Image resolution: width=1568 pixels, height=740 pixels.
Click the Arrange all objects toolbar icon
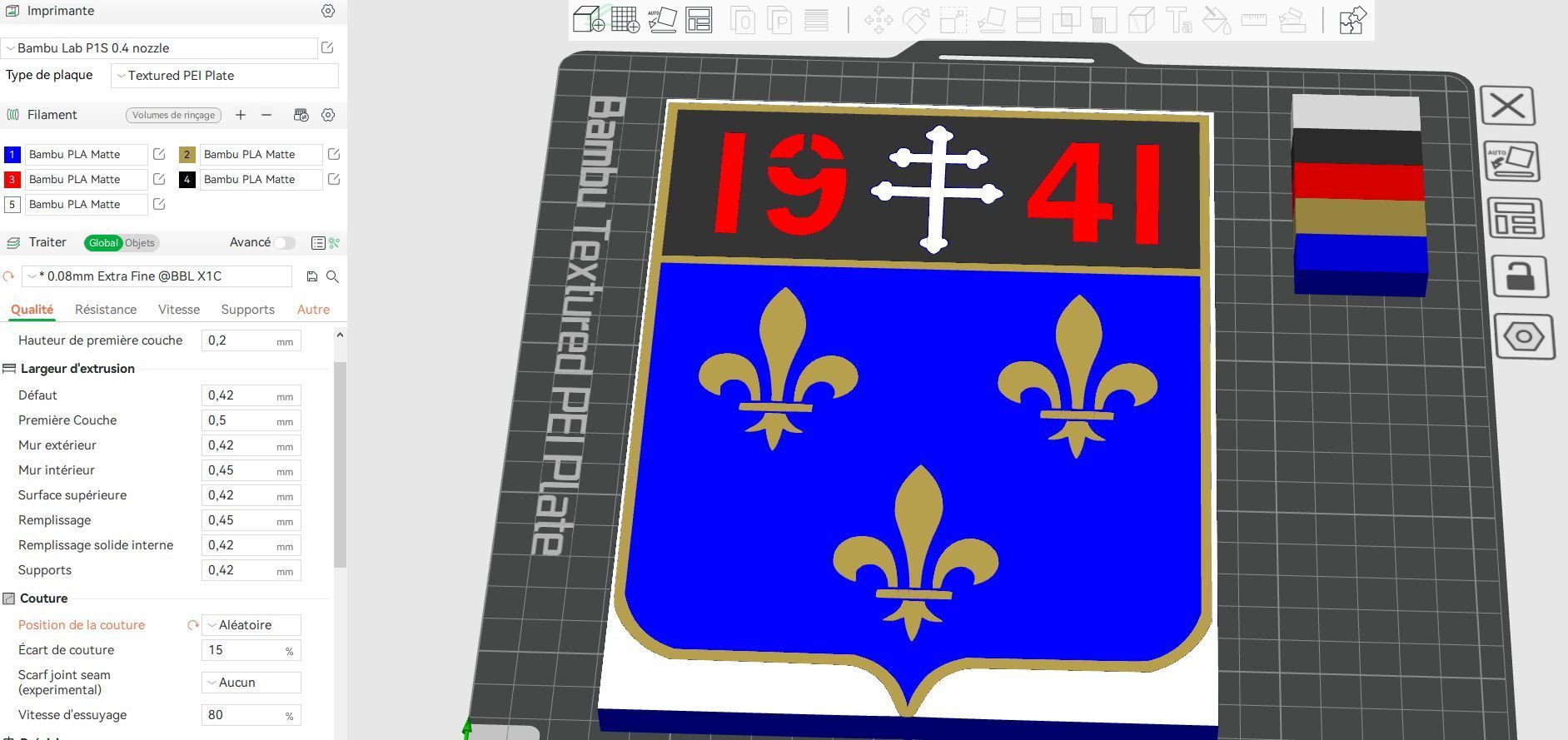(699, 19)
